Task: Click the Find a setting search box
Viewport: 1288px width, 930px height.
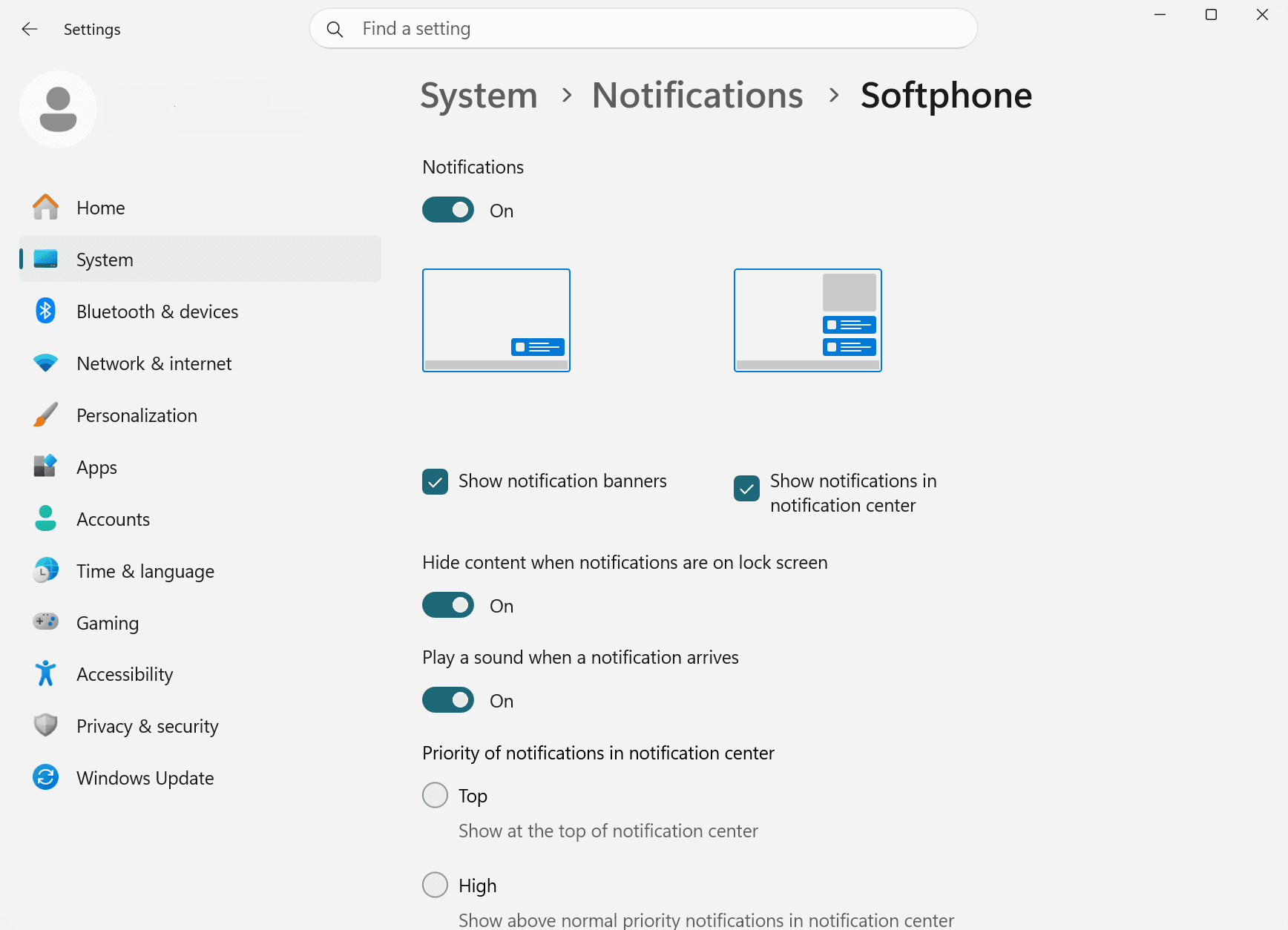Action: click(x=643, y=29)
